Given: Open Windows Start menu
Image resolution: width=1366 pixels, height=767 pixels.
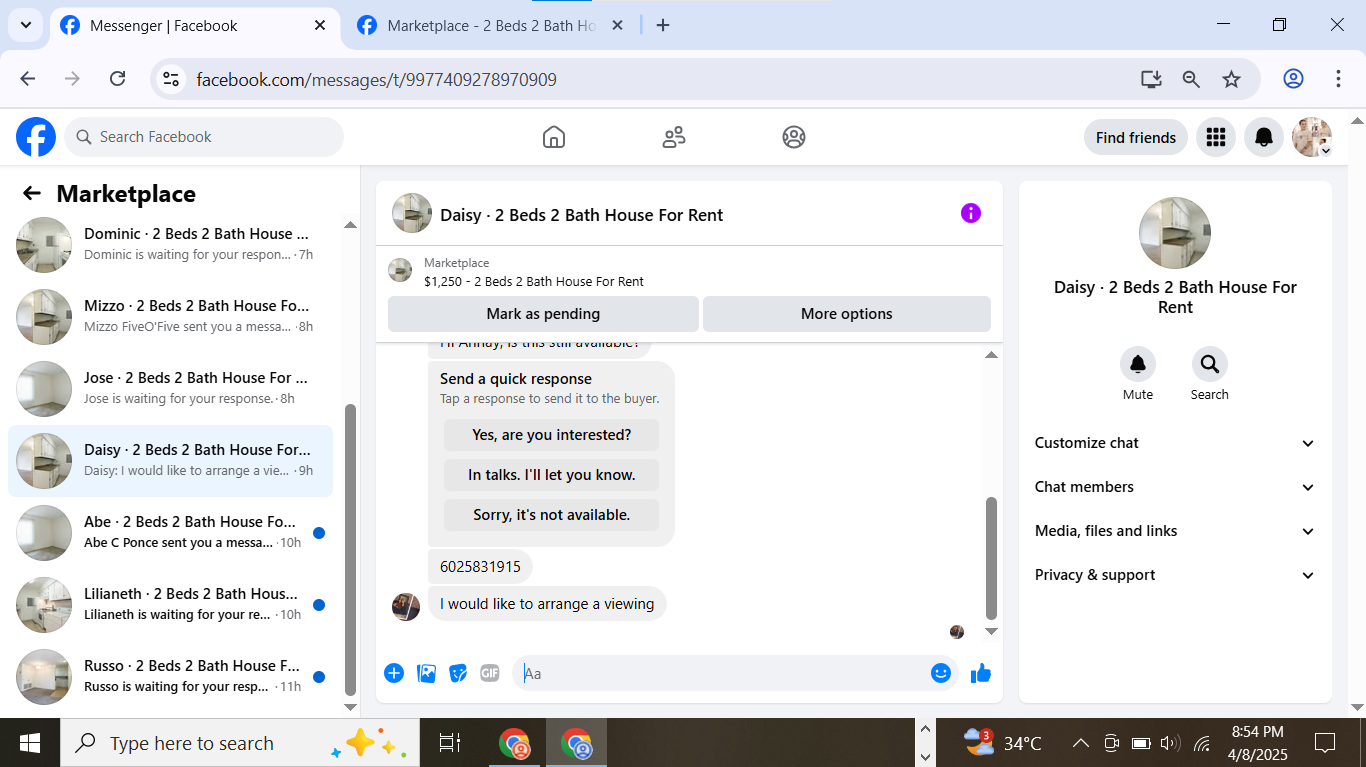Looking at the screenshot, I should pos(30,743).
